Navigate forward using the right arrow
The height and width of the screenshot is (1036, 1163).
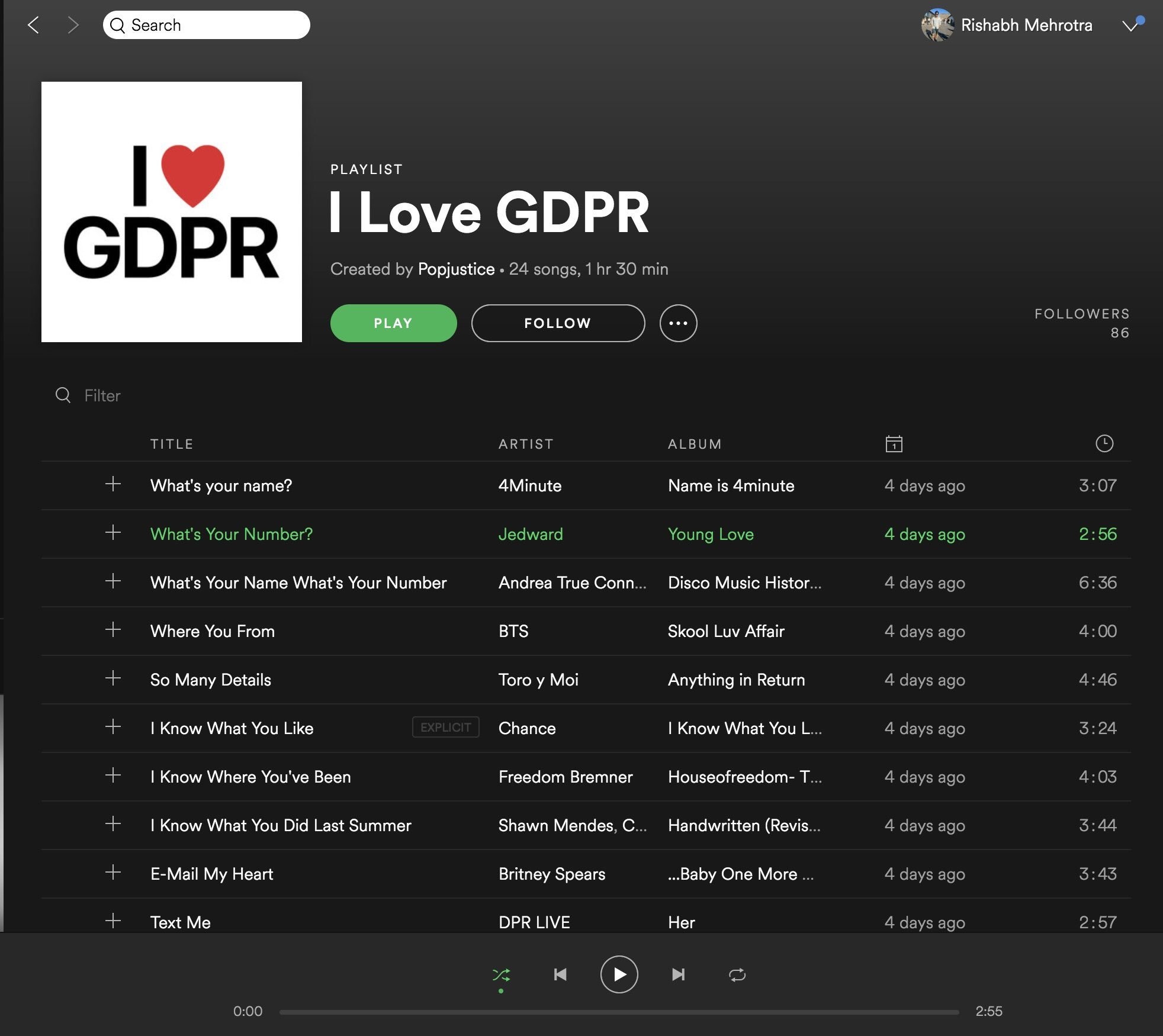(x=73, y=25)
